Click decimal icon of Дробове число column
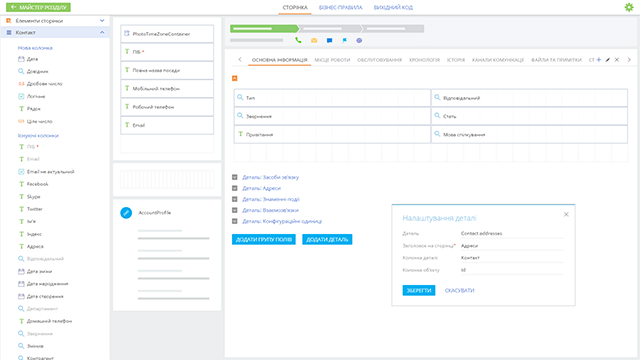Image resolution: width=640 pixels, height=360 pixels. tap(21, 84)
